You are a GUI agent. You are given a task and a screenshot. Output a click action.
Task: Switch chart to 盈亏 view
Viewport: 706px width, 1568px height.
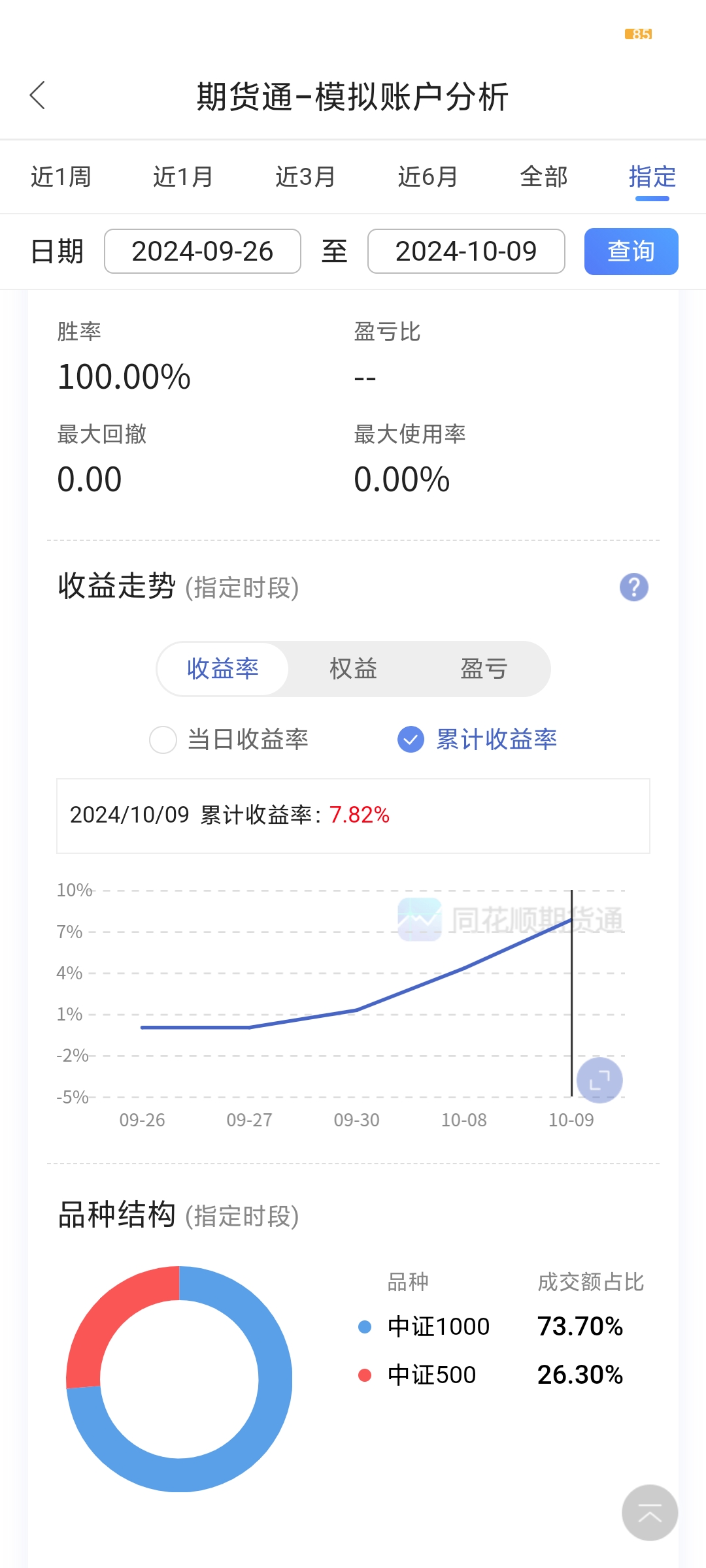[484, 669]
